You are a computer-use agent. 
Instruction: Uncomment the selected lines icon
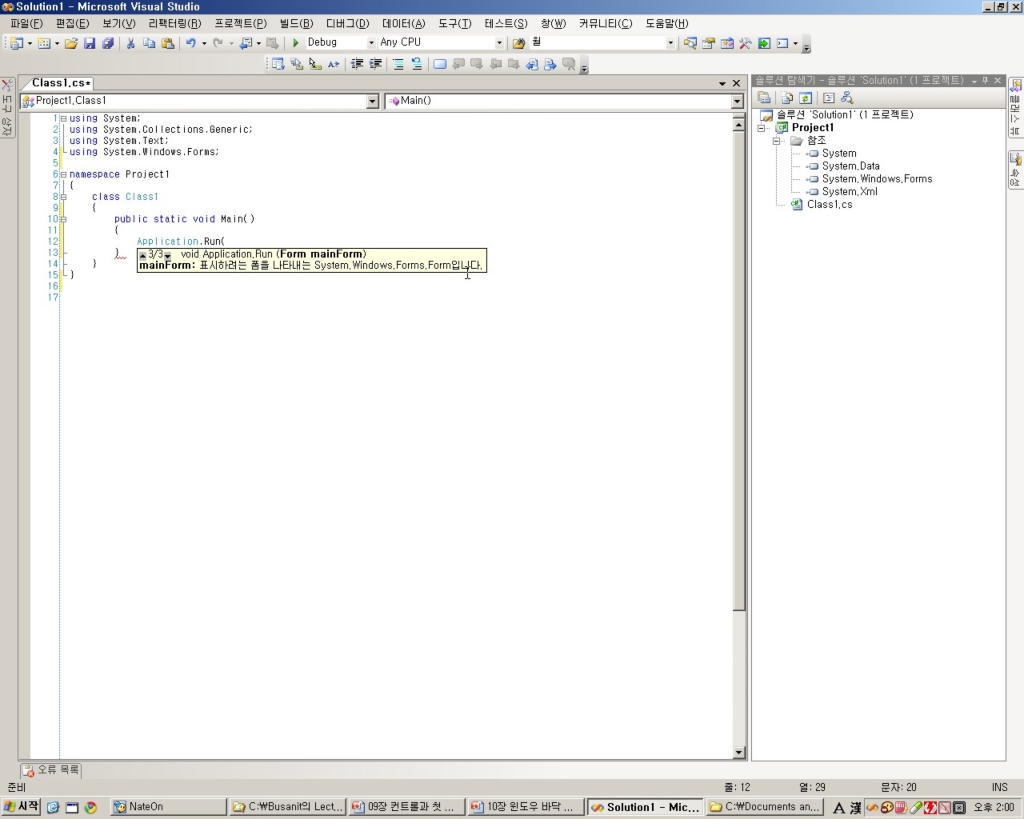pos(417,64)
